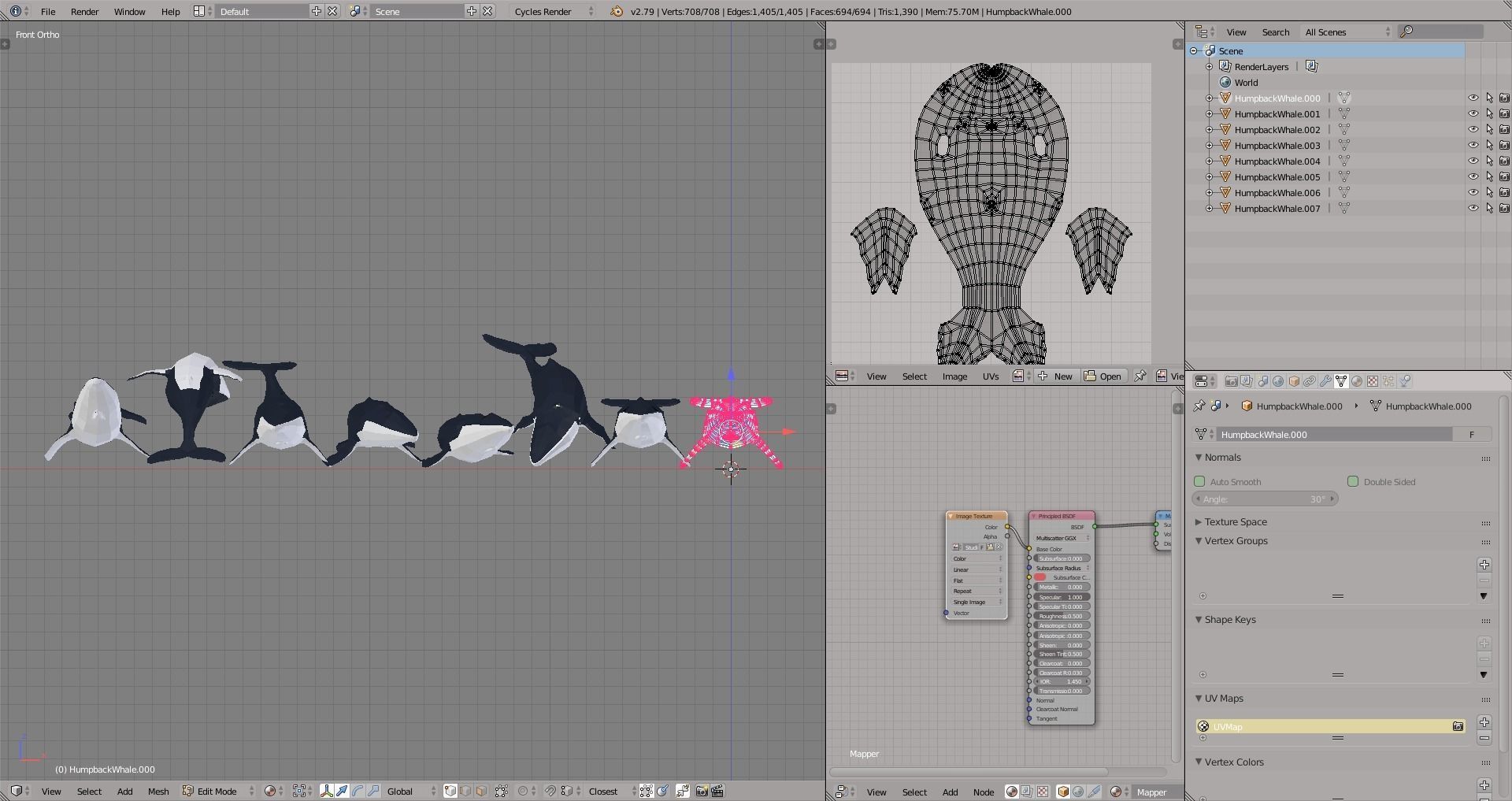Open the World properties tab icon
Image resolution: width=1512 pixels, height=801 pixels.
click(1278, 381)
